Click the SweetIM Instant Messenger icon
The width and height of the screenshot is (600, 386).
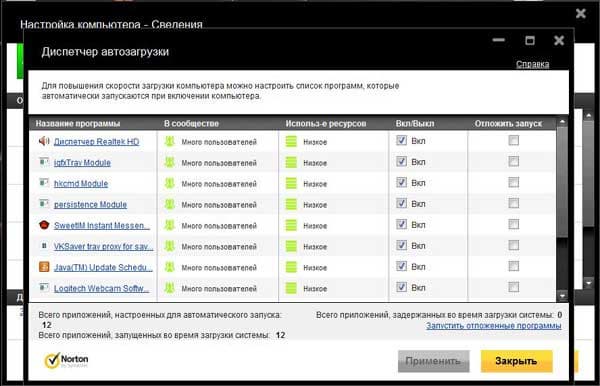pos(44,225)
